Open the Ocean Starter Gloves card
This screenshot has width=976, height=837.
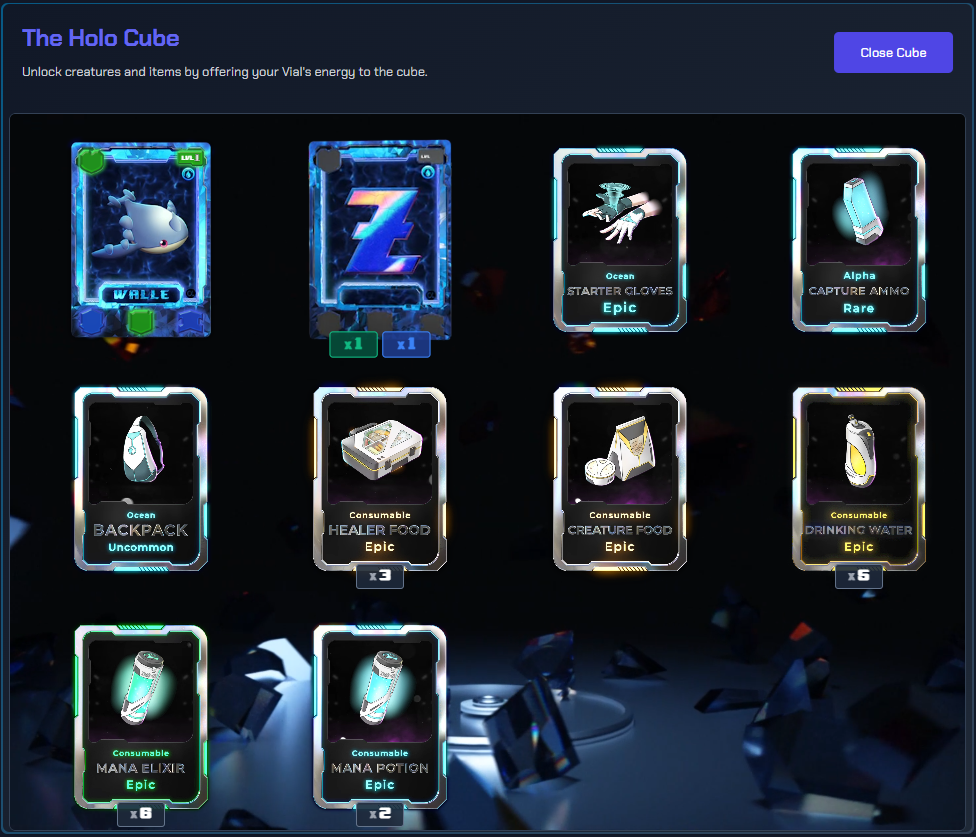click(619, 240)
